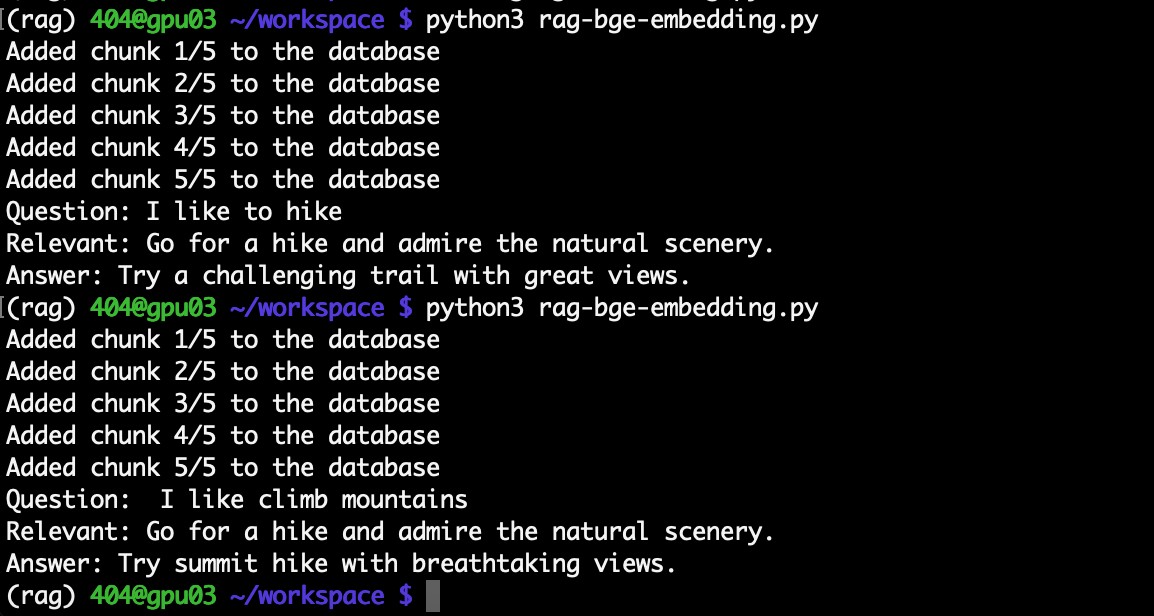Click the $ sign on the final prompt
The height and width of the screenshot is (616, 1154).
point(406,595)
